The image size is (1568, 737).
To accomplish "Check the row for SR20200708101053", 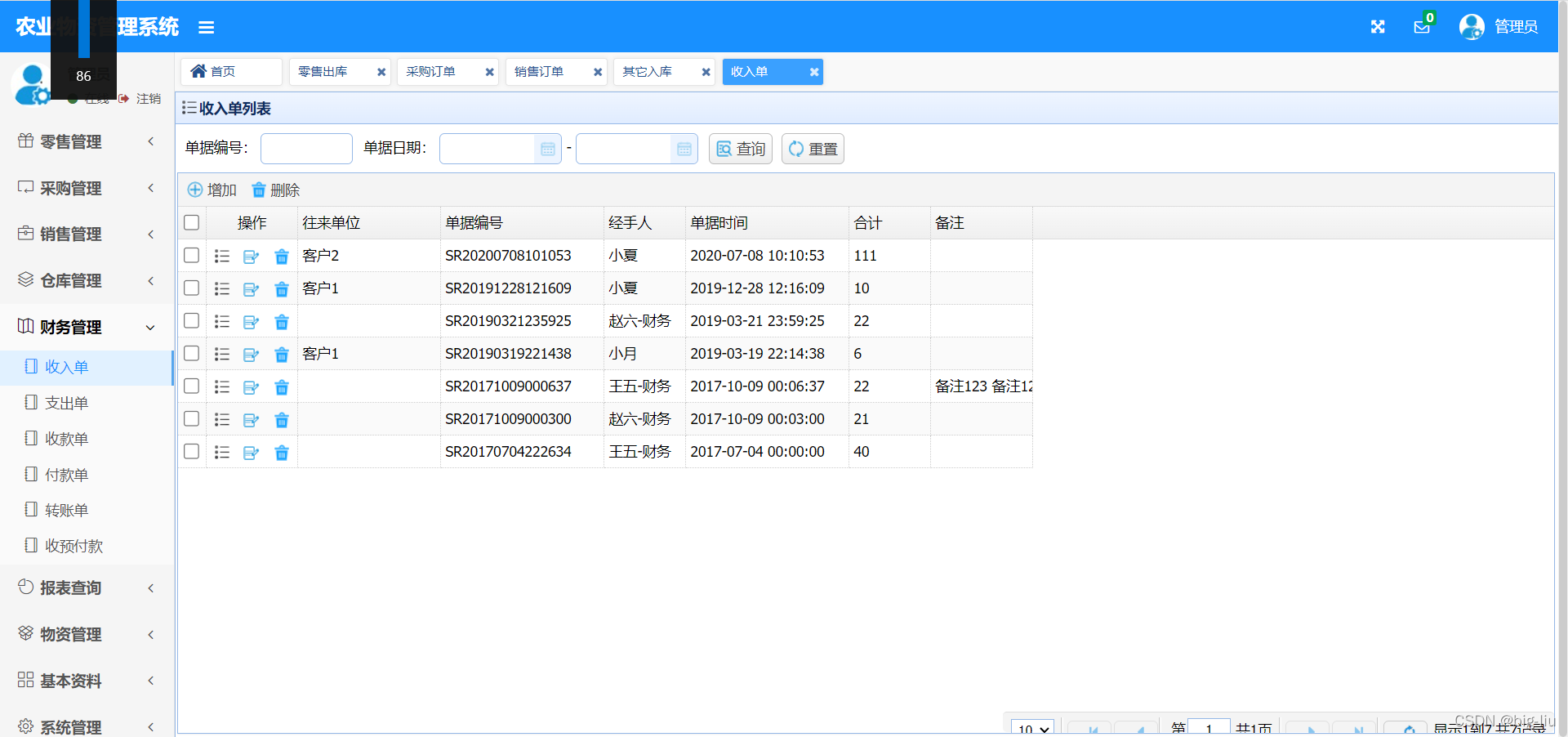I will pyautogui.click(x=192, y=255).
